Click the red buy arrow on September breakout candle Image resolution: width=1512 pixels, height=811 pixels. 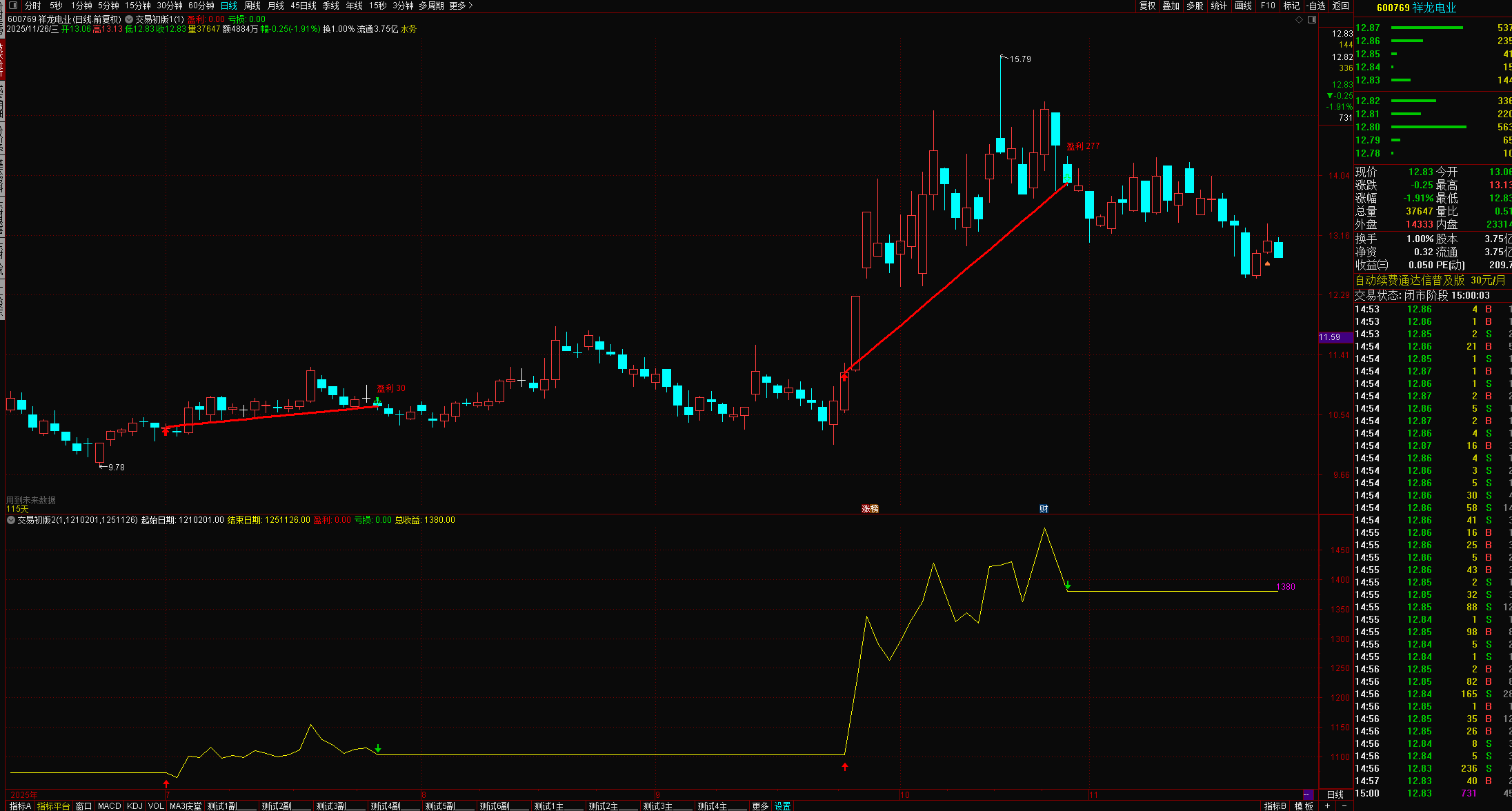tap(844, 377)
